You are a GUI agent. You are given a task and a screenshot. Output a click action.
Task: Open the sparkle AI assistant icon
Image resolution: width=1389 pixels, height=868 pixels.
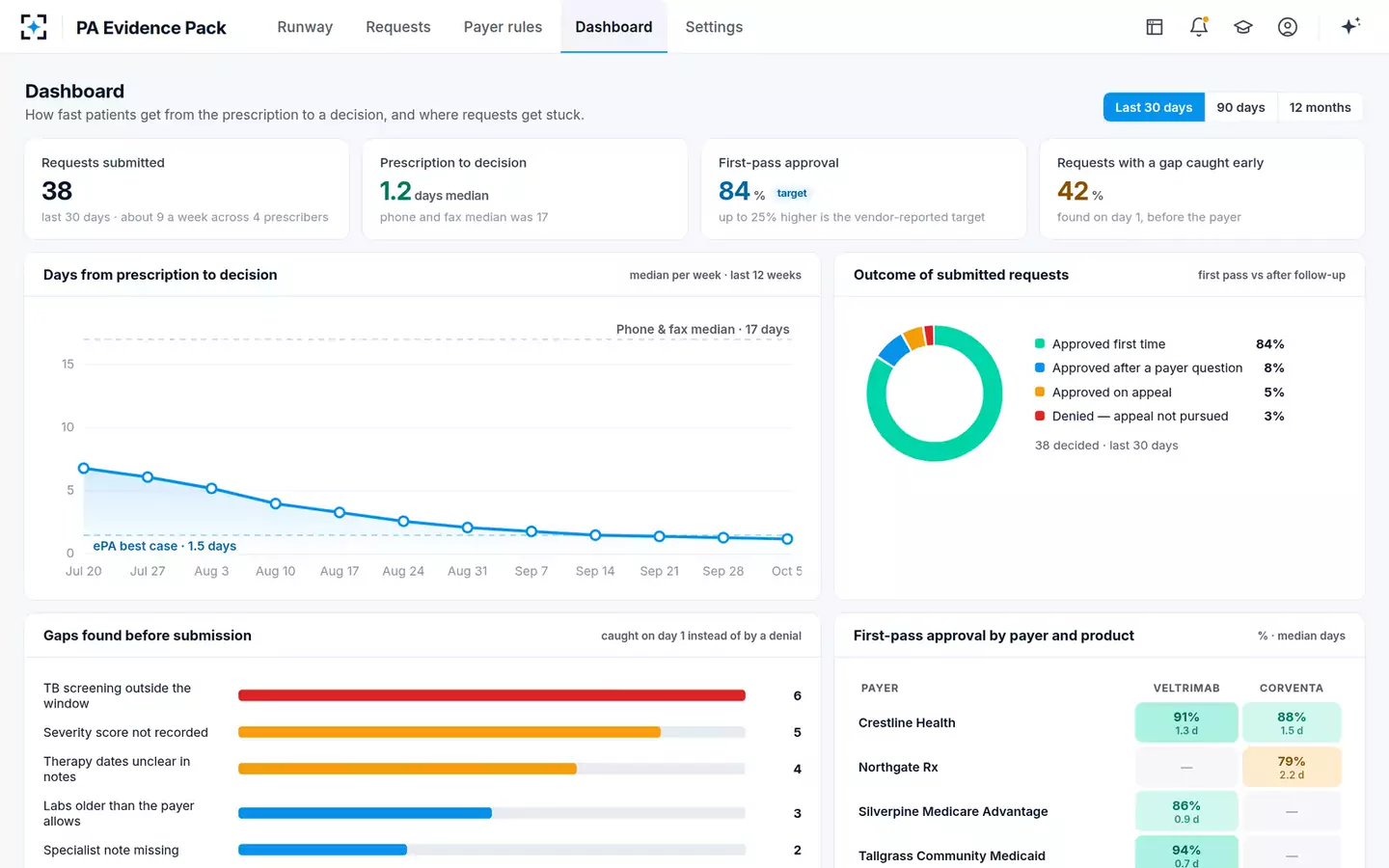(1350, 26)
